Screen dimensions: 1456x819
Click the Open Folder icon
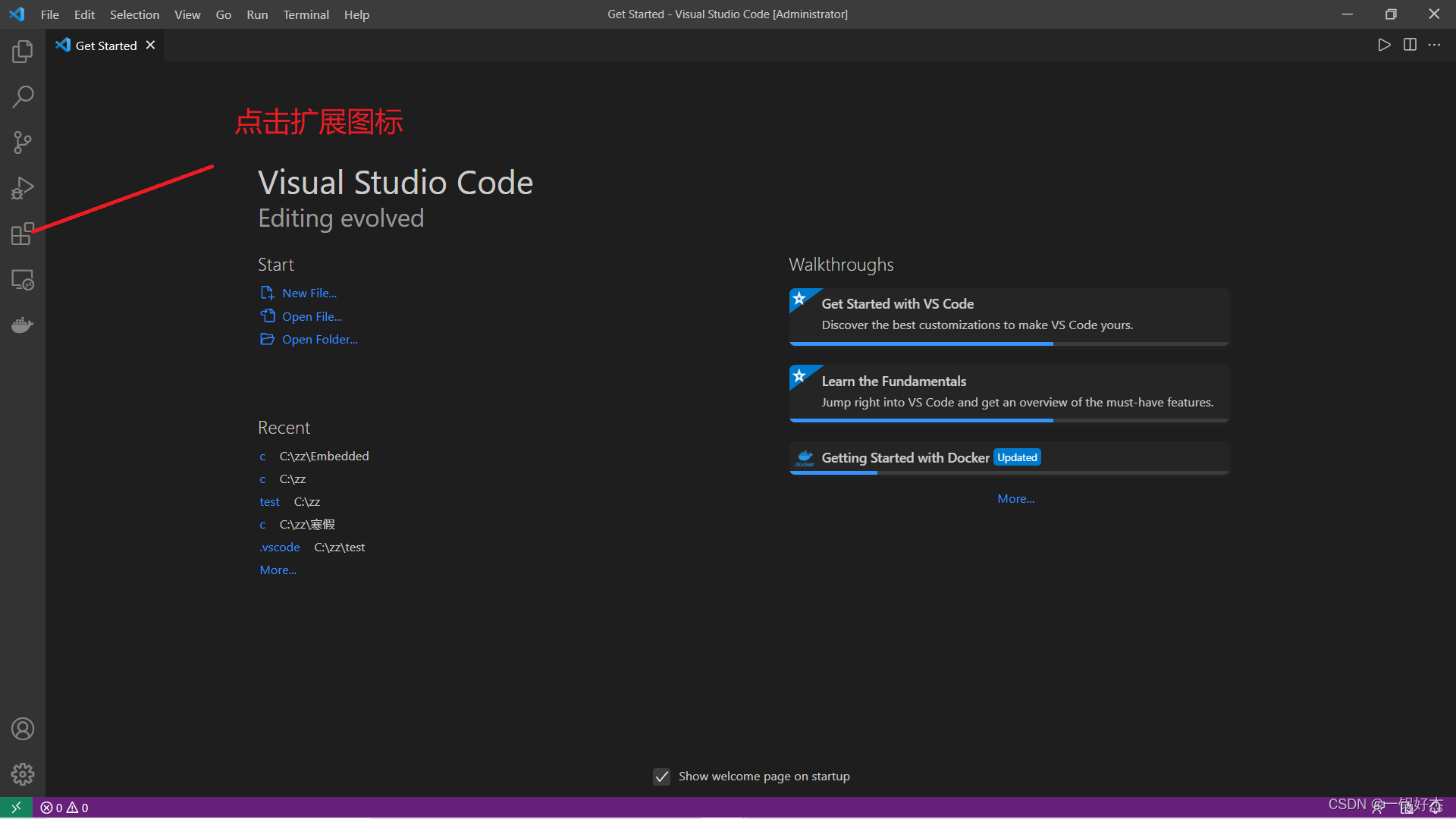click(x=267, y=339)
